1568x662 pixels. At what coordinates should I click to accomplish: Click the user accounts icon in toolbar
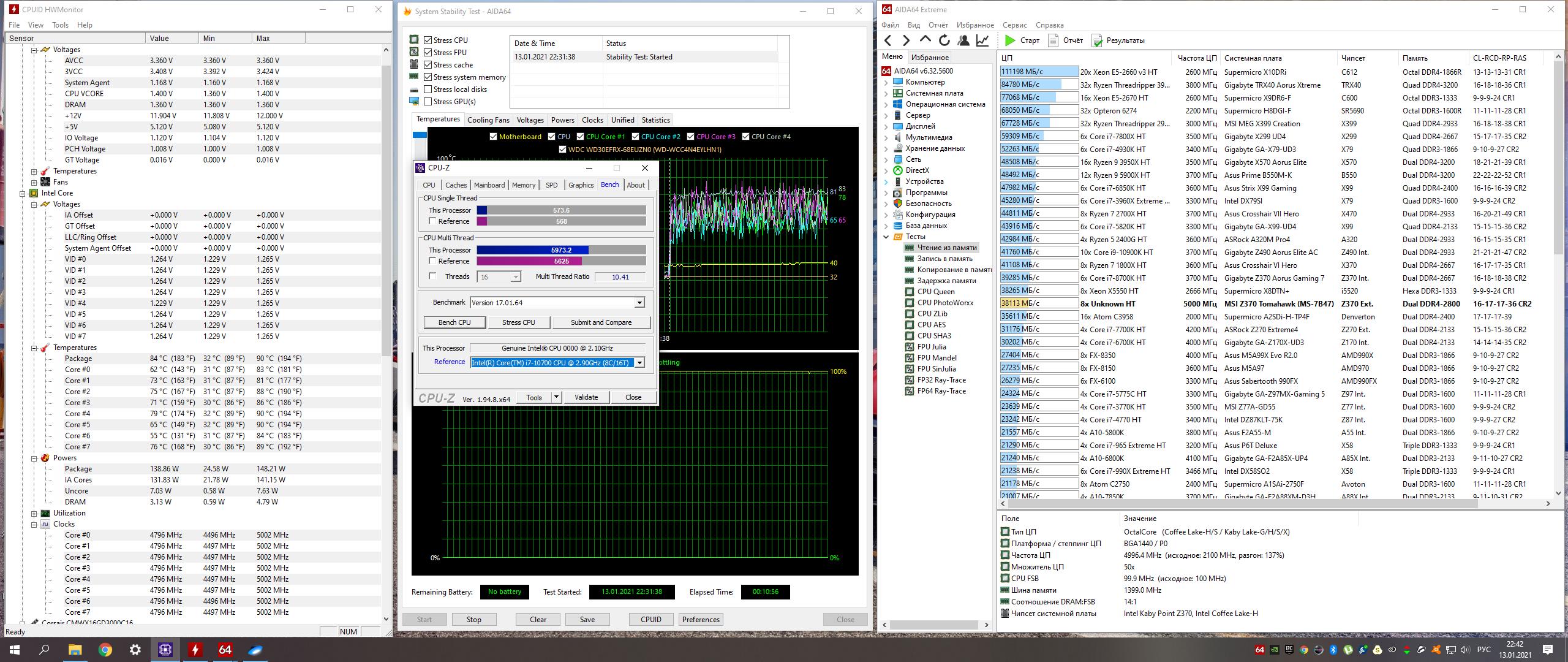coord(963,40)
